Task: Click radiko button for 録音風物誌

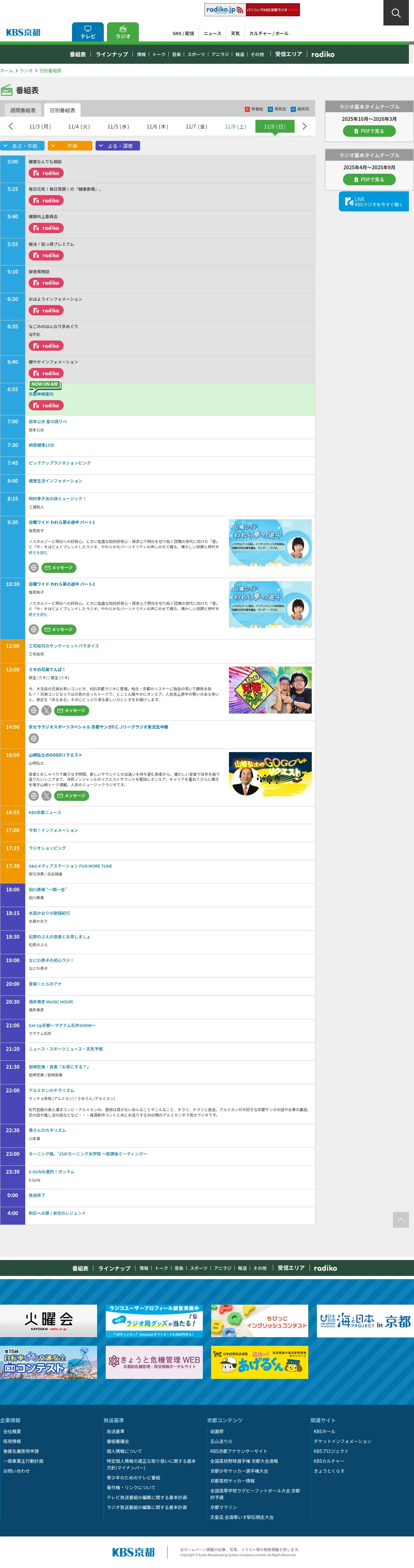Action: 46,282
